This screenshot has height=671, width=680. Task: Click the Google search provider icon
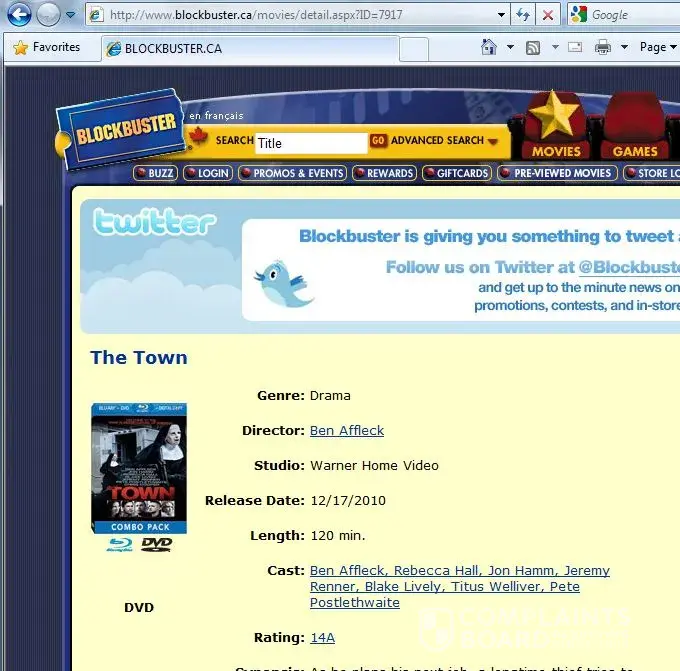579,14
